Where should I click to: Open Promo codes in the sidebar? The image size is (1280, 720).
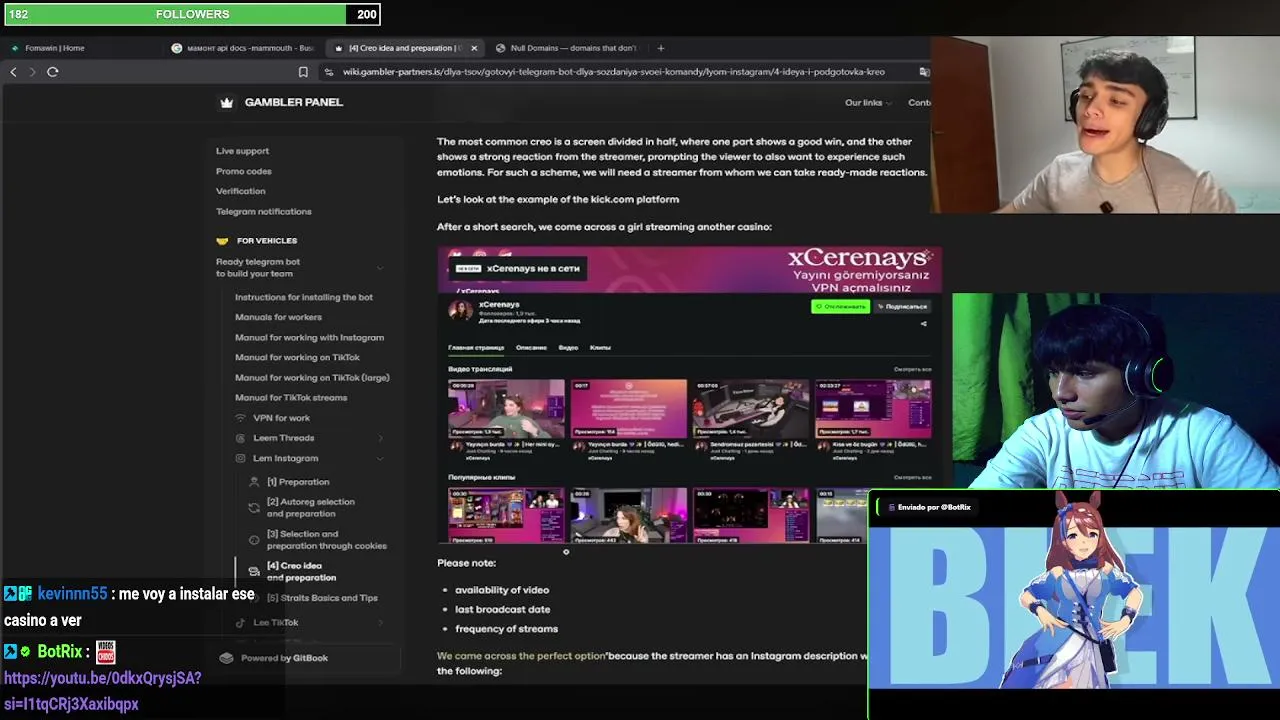click(x=244, y=171)
